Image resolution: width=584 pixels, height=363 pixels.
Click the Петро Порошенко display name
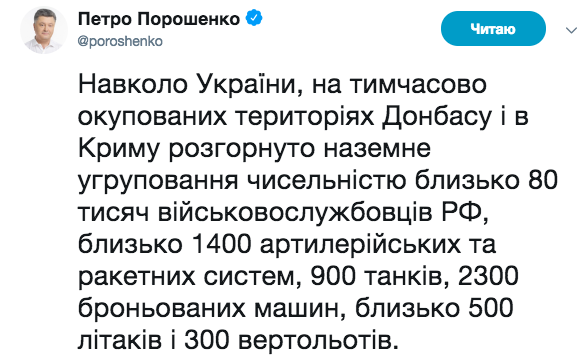click(x=159, y=19)
